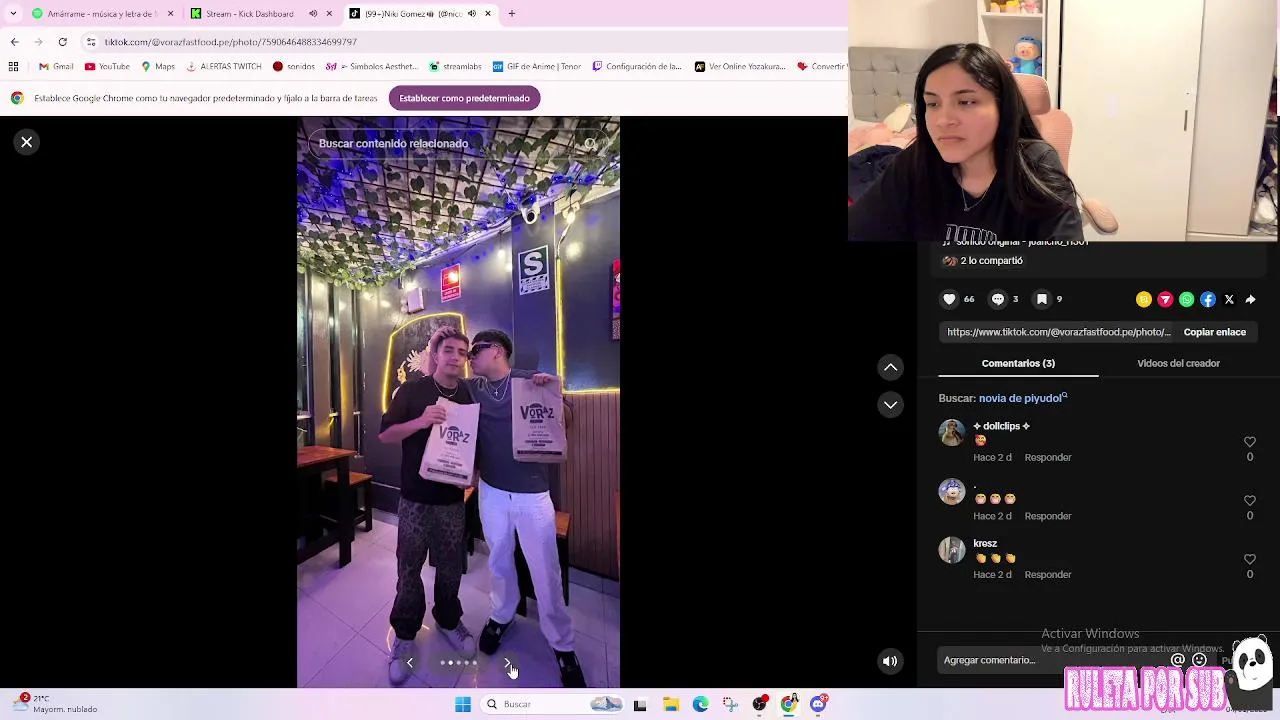
Task: Open the weather widget
Action: click(x=56, y=704)
